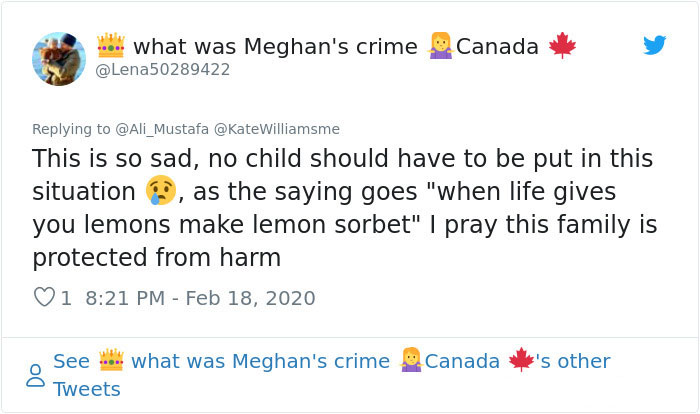Screen dimensions: 700x414
Task: Click the like count number 1
Action: 66,298
